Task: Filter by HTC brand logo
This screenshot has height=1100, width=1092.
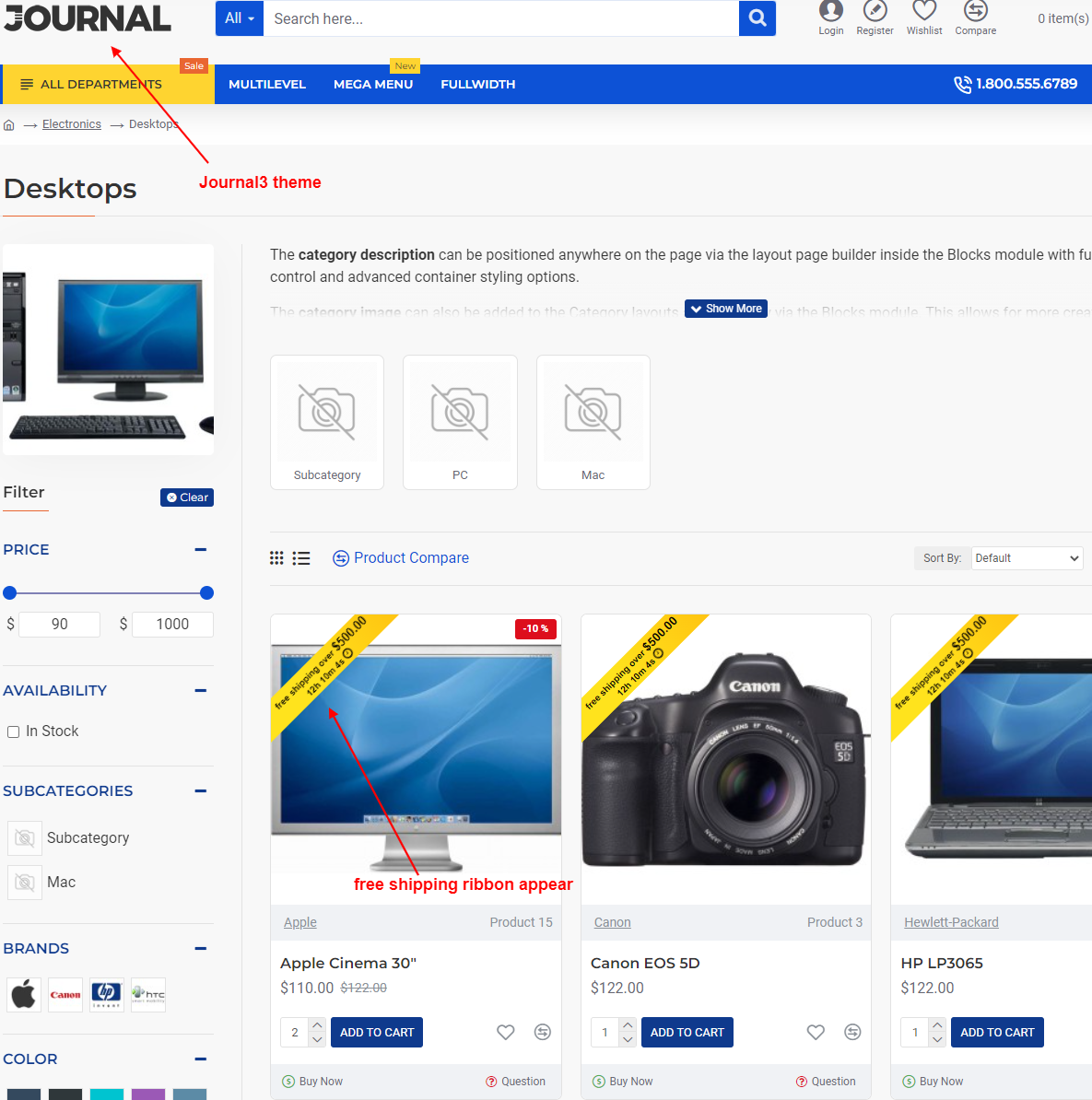Action: point(148,995)
